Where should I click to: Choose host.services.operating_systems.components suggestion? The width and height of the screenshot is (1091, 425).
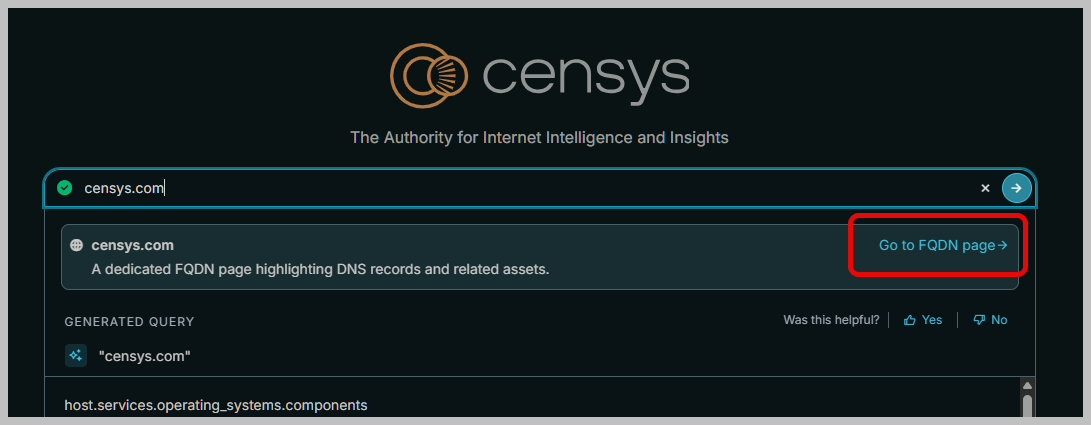tap(216, 405)
